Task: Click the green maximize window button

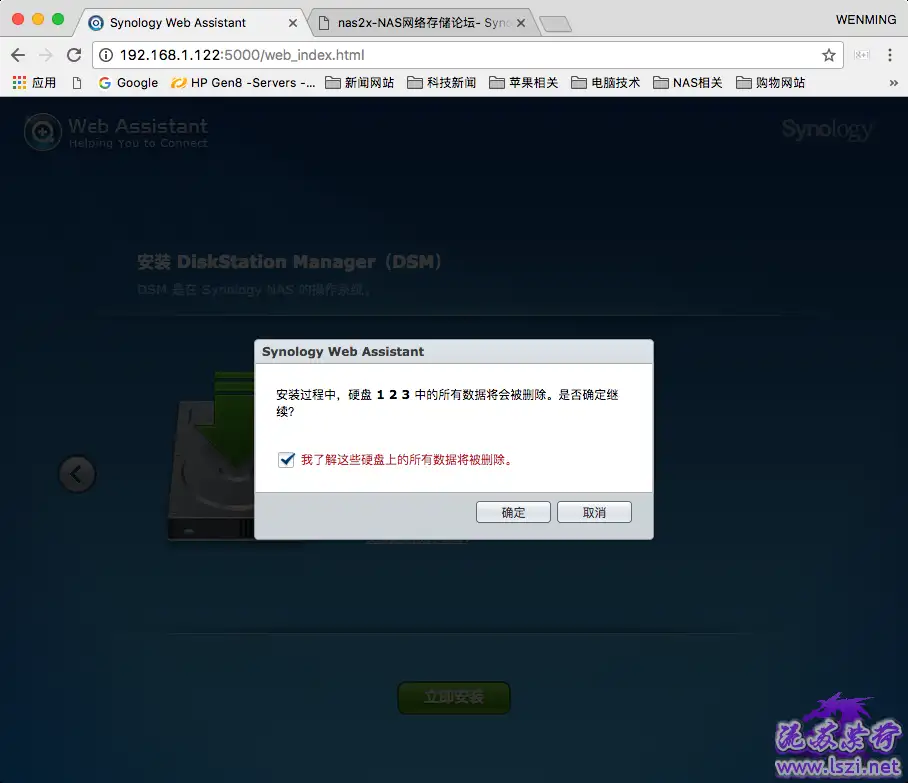Action: tap(58, 19)
